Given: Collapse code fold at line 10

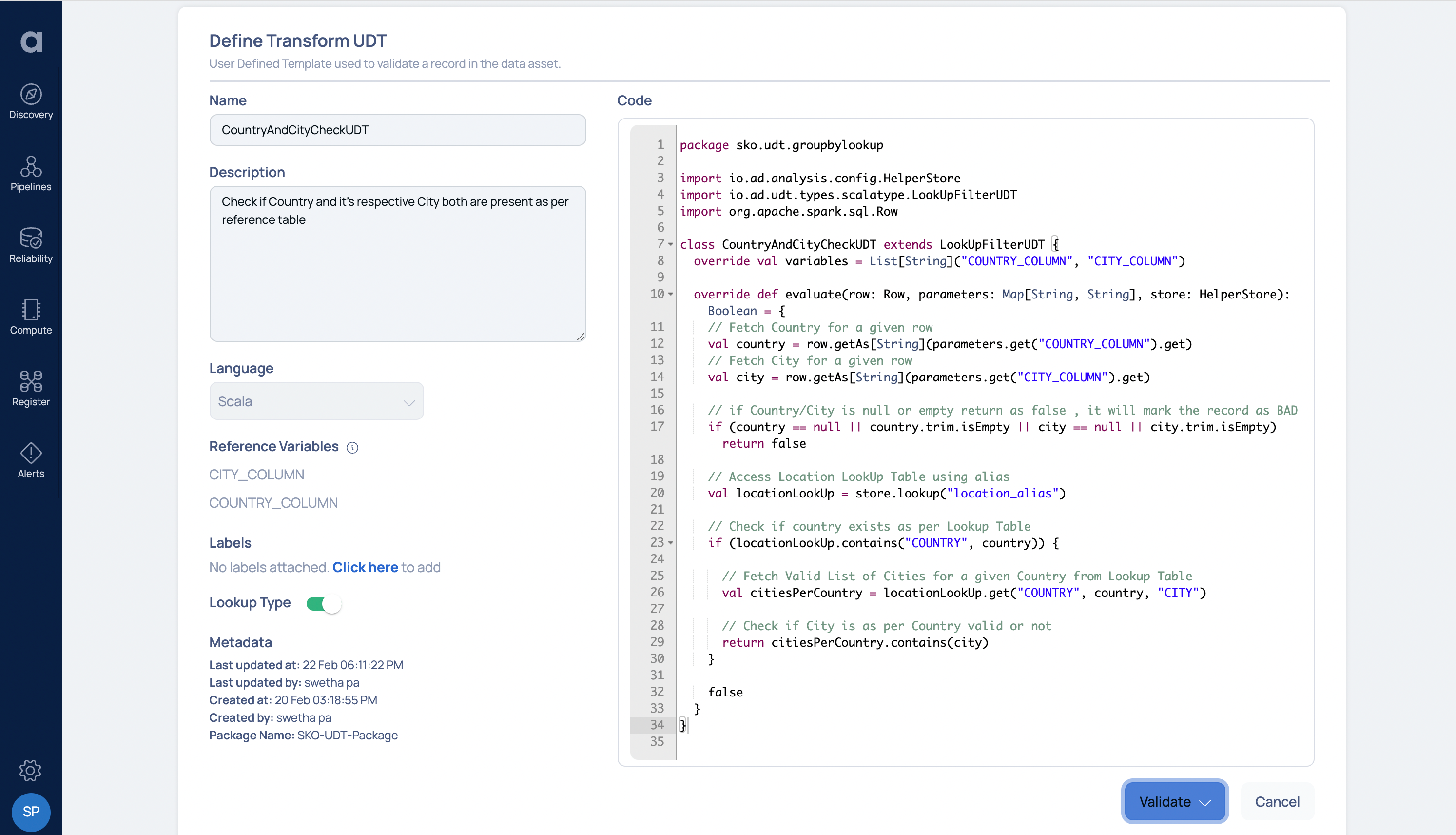Looking at the screenshot, I should coord(670,294).
